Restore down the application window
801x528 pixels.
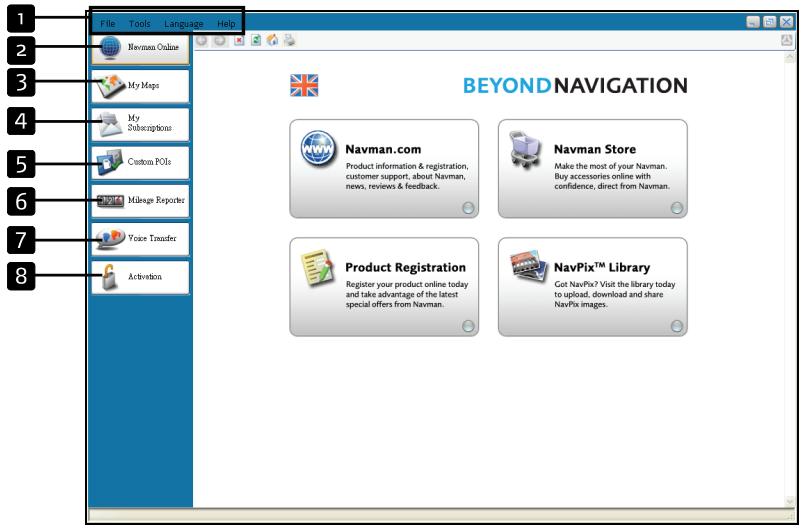(769, 22)
